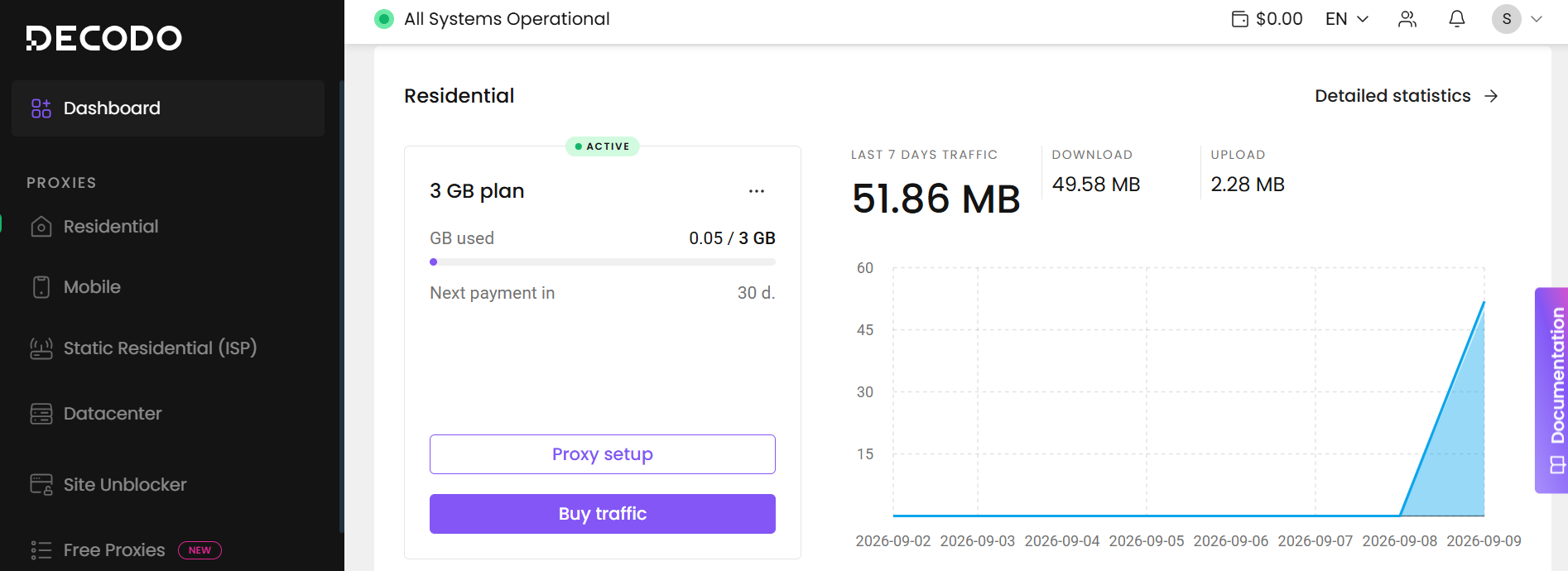Click the Documentation book icon
Viewport: 1568px width, 571px height.
[1558, 465]
